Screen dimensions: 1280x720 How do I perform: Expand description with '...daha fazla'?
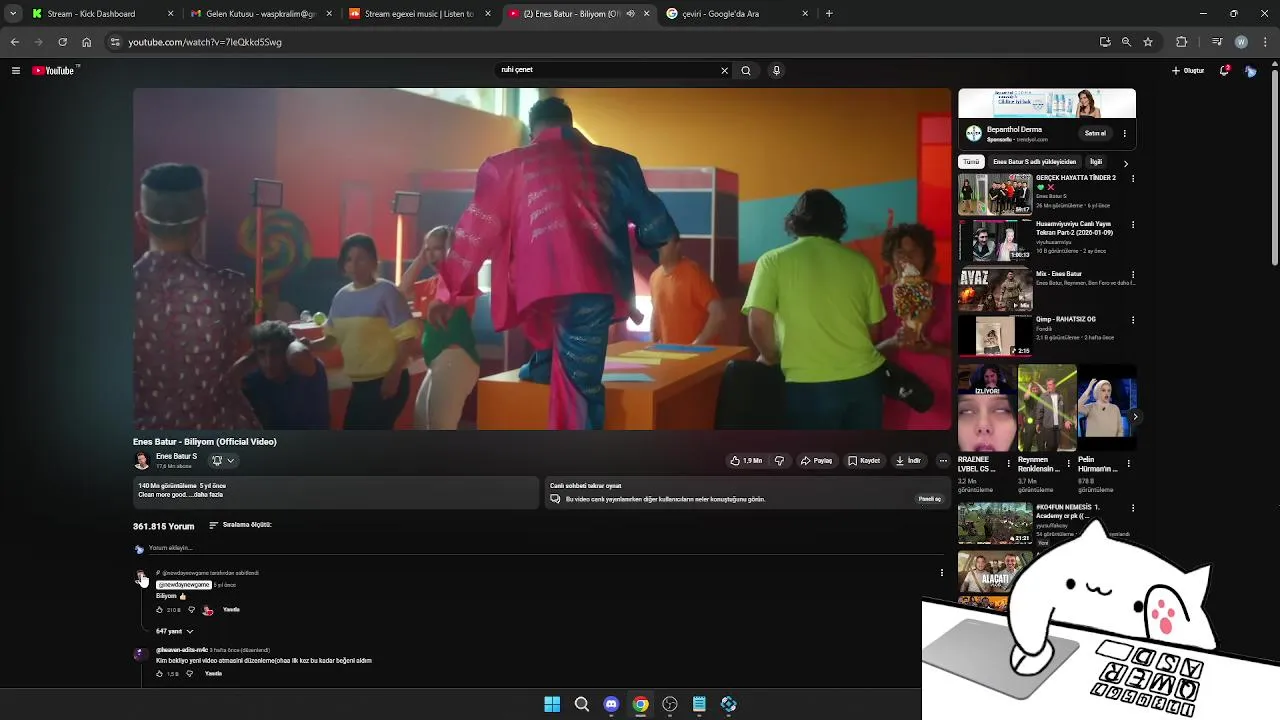tap(208, 495)
